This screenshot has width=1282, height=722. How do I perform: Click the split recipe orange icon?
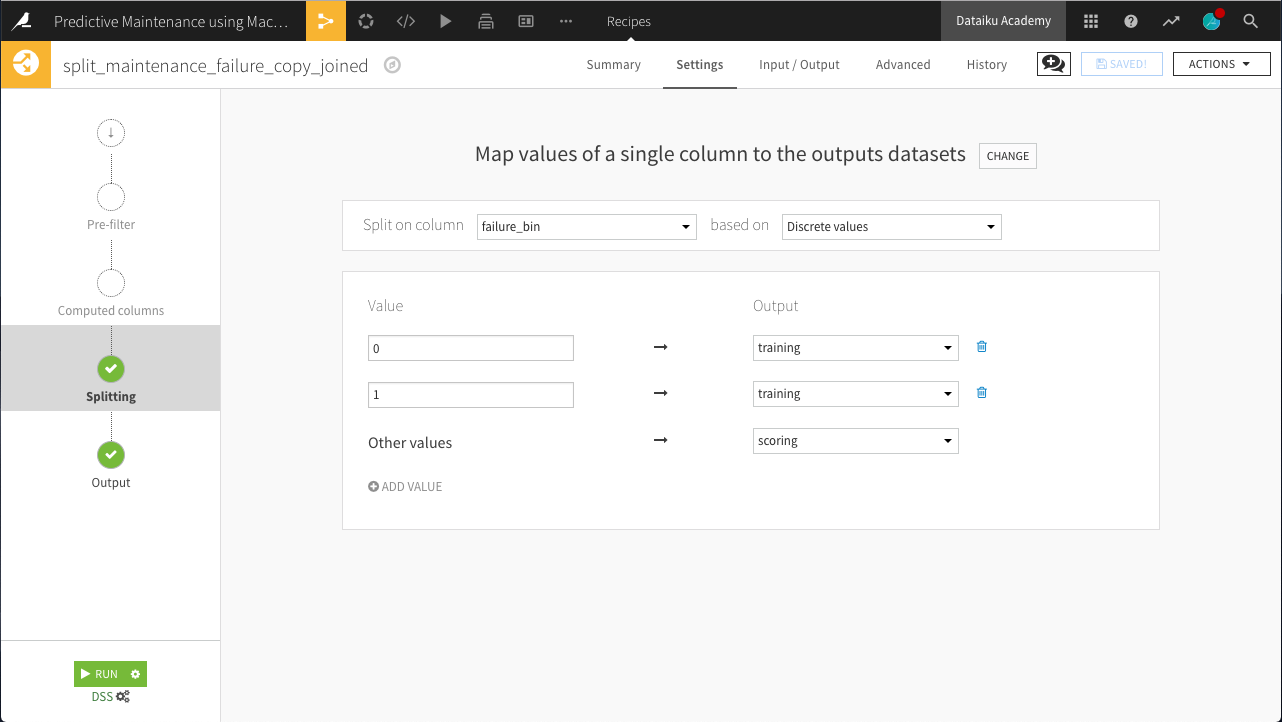point(26,65)
